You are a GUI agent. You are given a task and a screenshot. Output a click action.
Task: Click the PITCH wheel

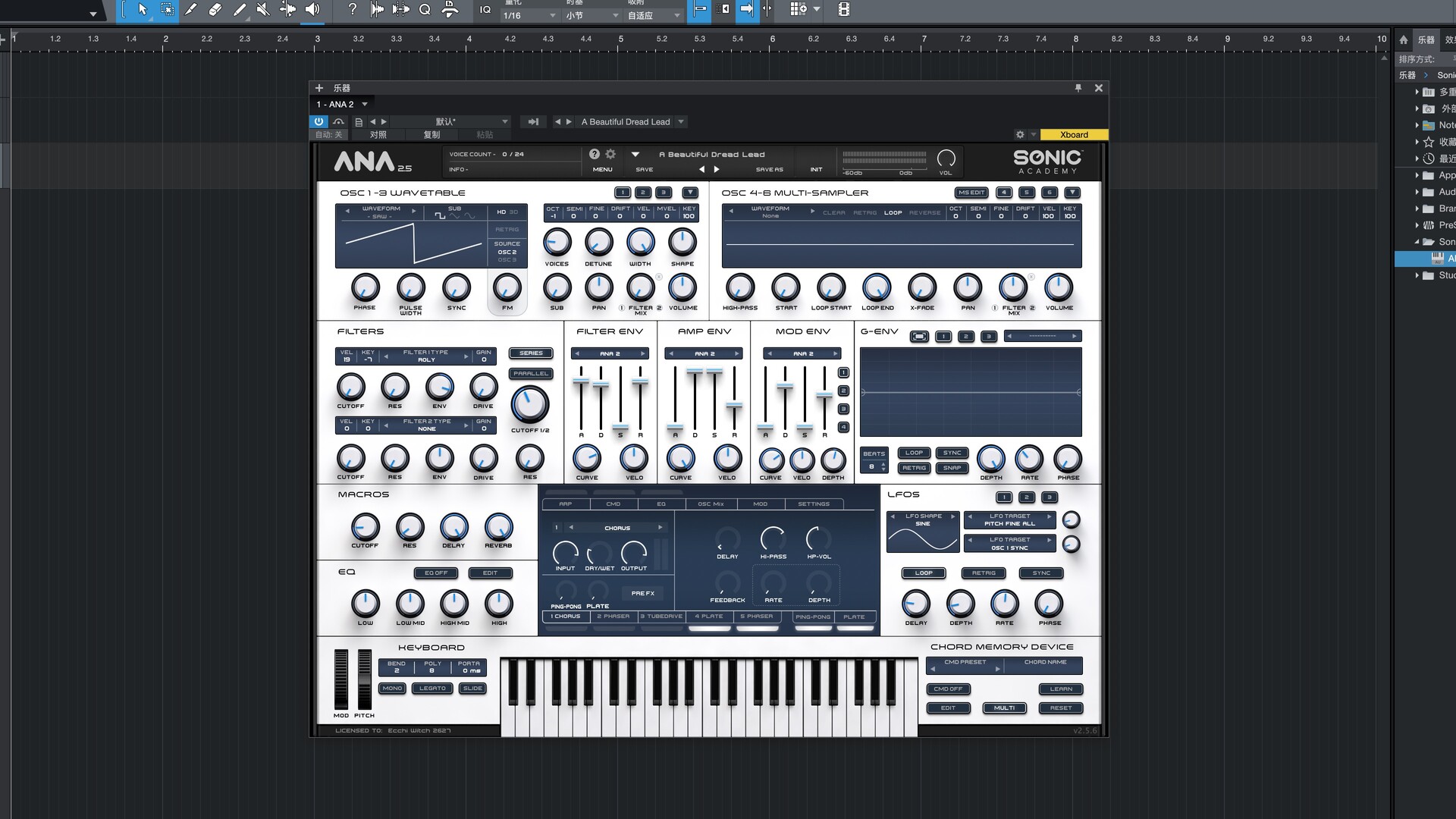click(365, 679)
